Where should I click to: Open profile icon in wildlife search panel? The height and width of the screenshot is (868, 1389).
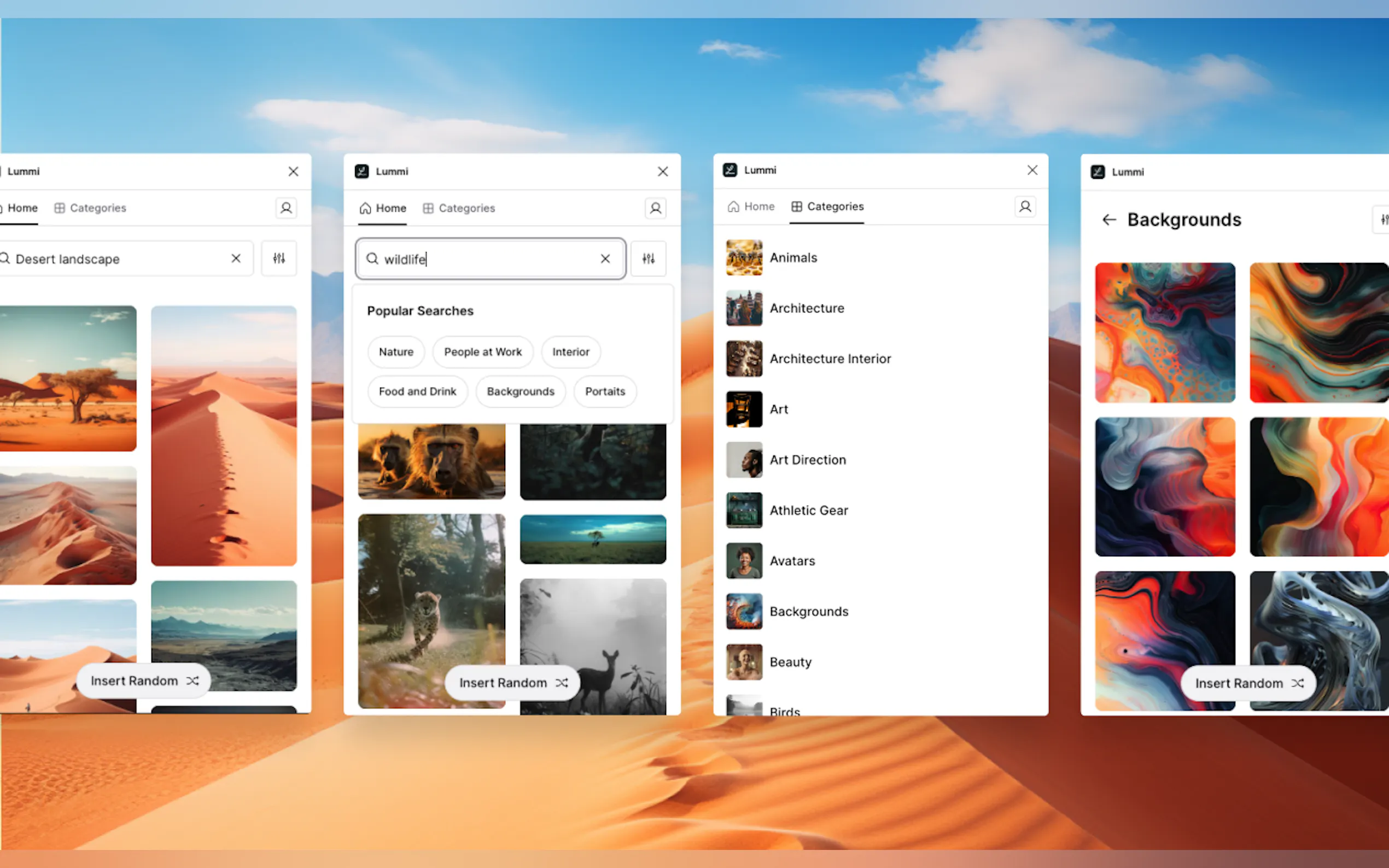655,208
